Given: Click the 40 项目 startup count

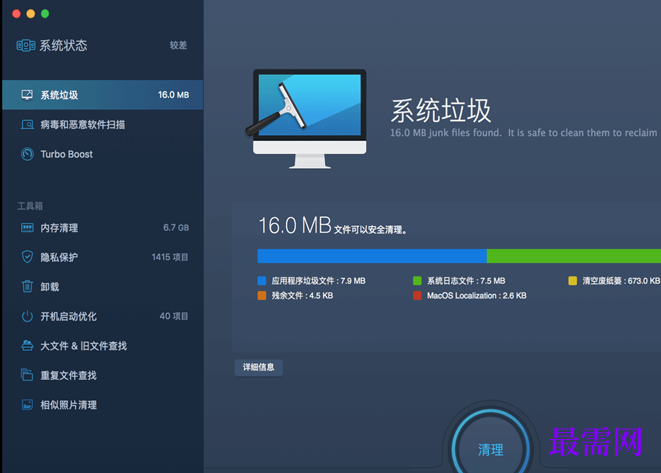Looking at the screenshot, I should [174, 316].
